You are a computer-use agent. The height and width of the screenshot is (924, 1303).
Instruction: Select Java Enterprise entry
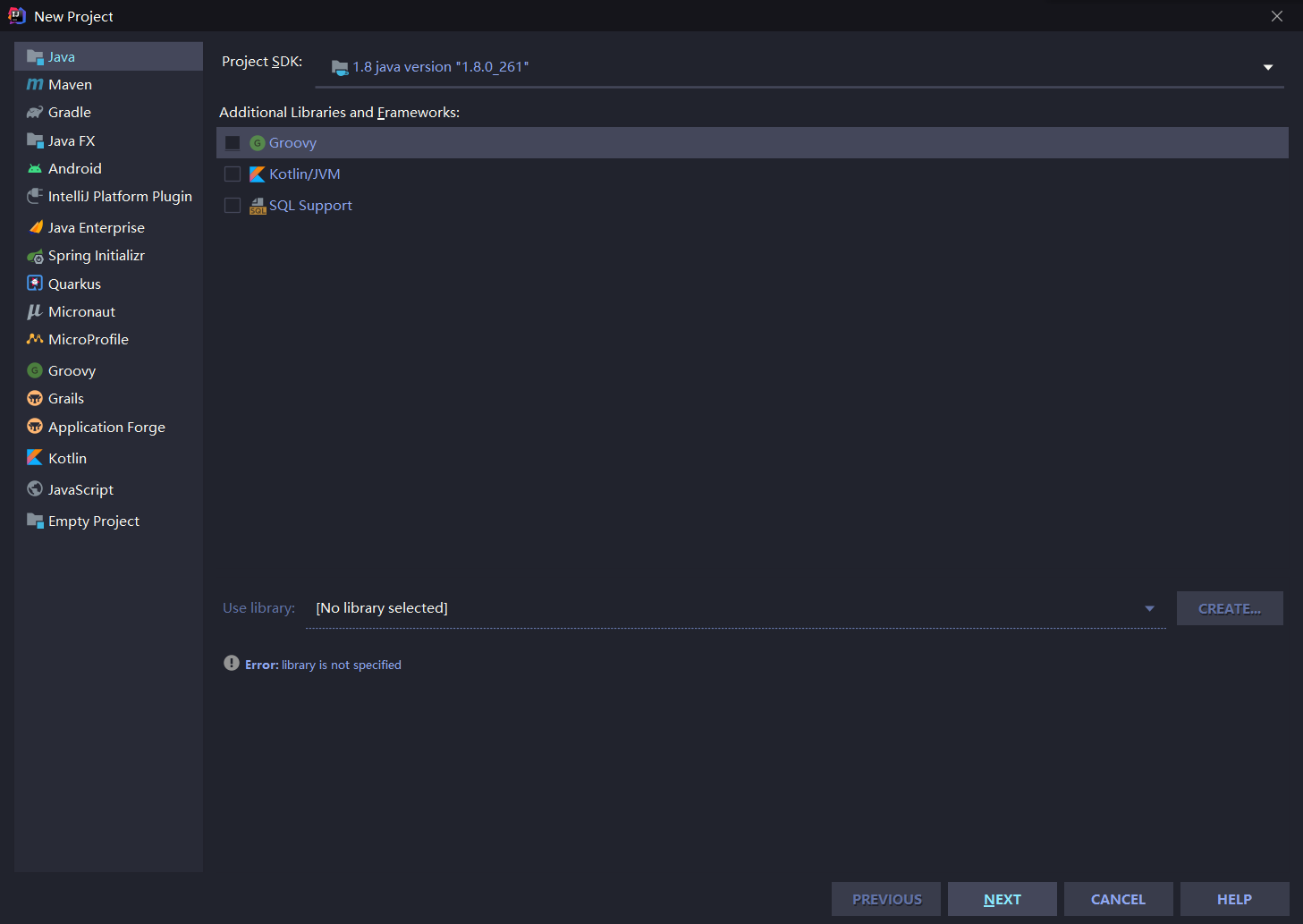click(x=109, y=227)
